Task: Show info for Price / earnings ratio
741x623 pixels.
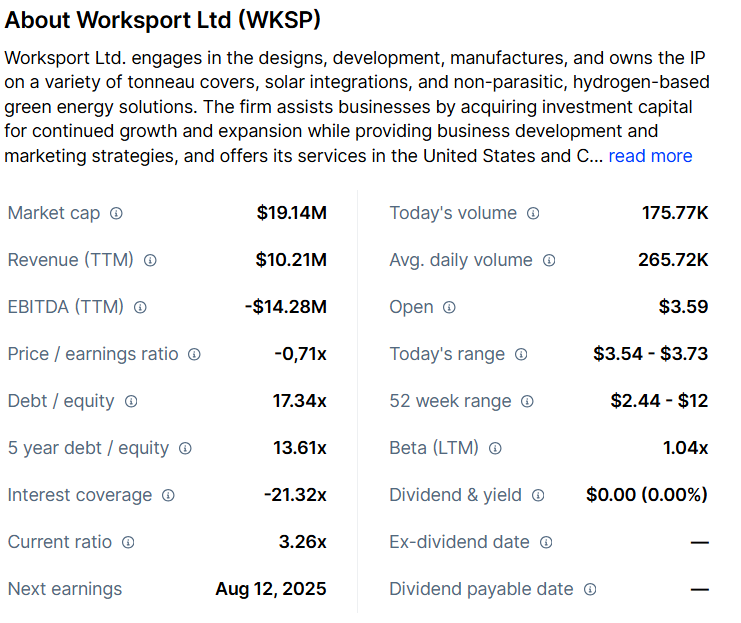Action: click(194, 355)
